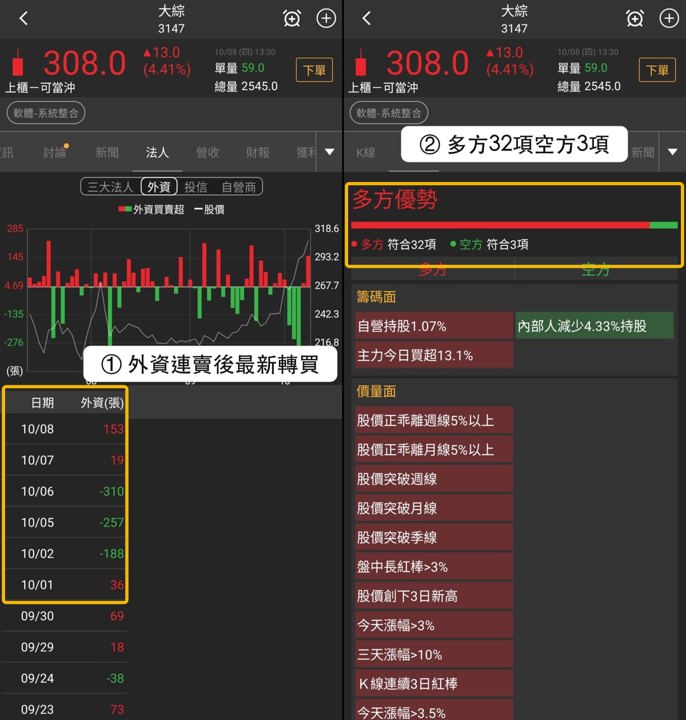The height and width of the screenshot is (720, 686).
Task: Click stock price 308.0 in left panel
Action: coord(84,63)
